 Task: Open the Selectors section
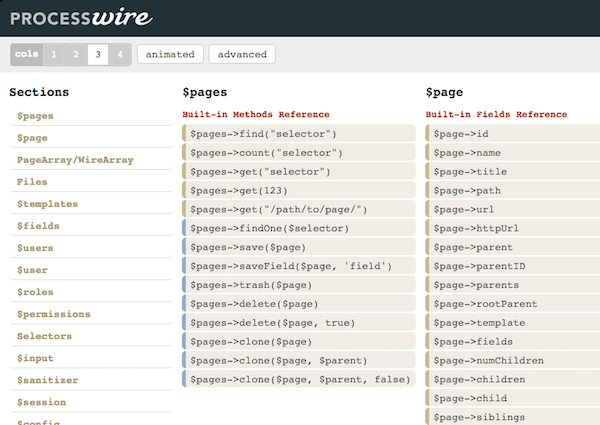pos(91,336)
